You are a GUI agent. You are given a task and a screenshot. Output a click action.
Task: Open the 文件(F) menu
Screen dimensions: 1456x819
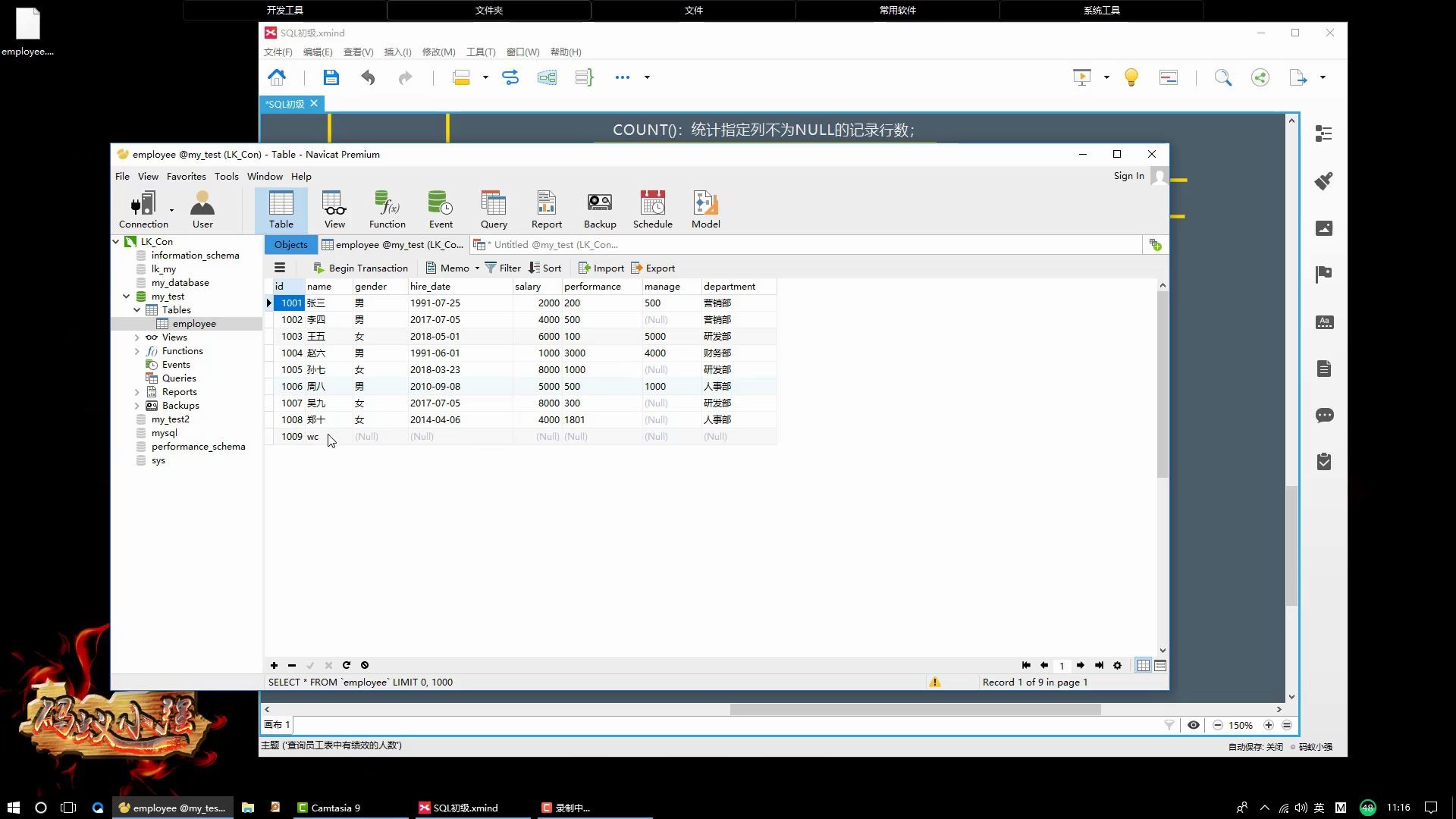coord(277,51)
